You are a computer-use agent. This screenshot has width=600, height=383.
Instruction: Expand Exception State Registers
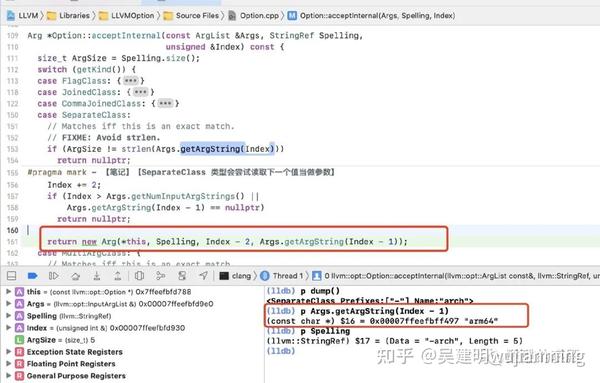[x=8, y=352]
